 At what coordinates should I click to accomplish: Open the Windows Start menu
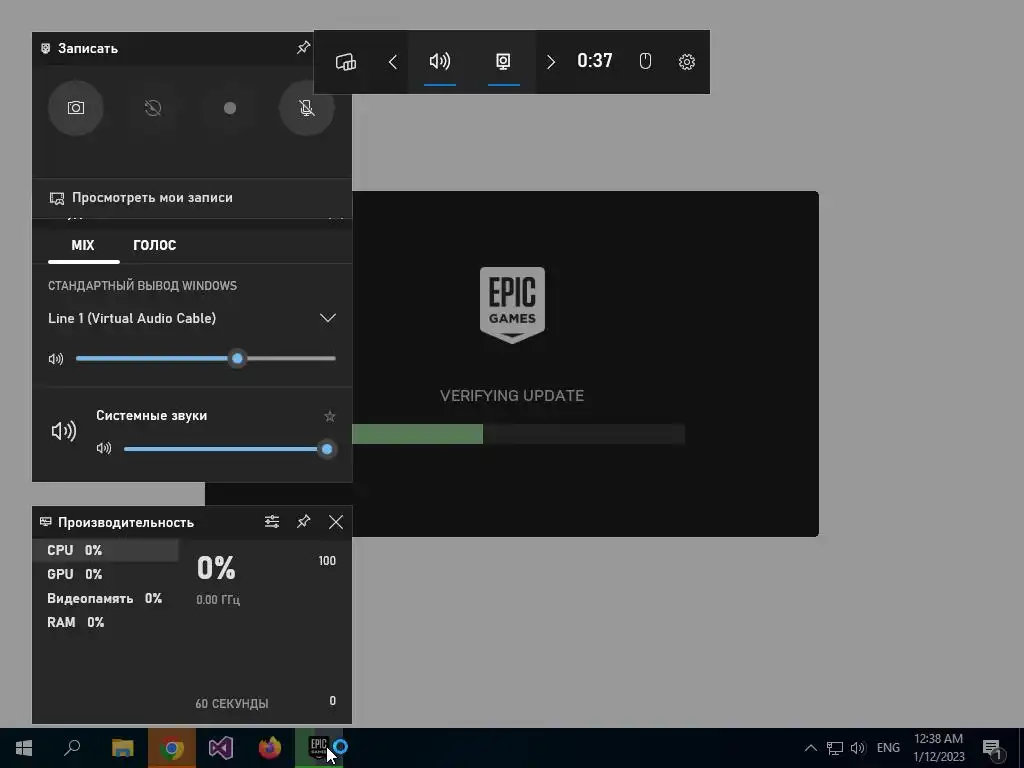pos(24,748)
